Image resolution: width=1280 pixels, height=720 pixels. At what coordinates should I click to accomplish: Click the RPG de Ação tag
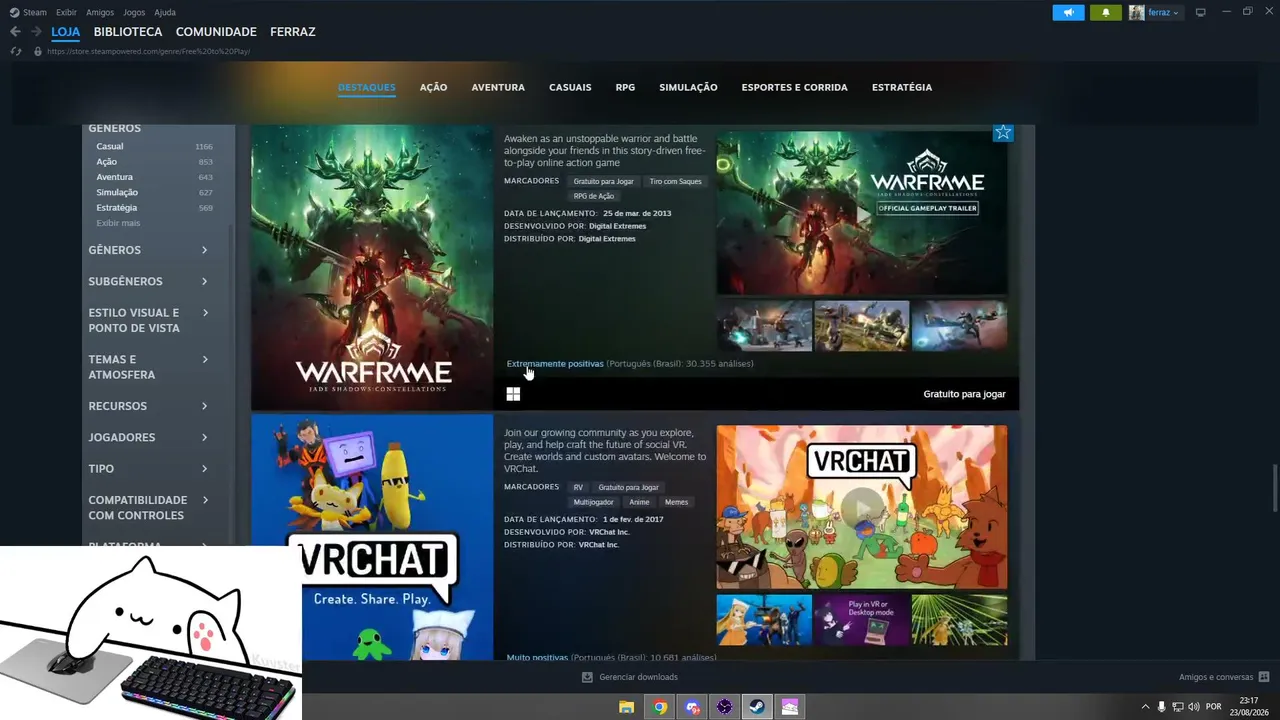pyautogui.click(x=594, y=196)
